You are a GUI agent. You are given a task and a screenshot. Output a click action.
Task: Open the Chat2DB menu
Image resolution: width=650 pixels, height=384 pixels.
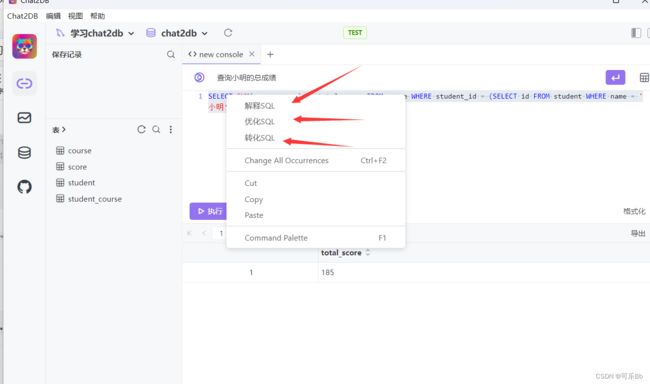[x=22, y=16]
